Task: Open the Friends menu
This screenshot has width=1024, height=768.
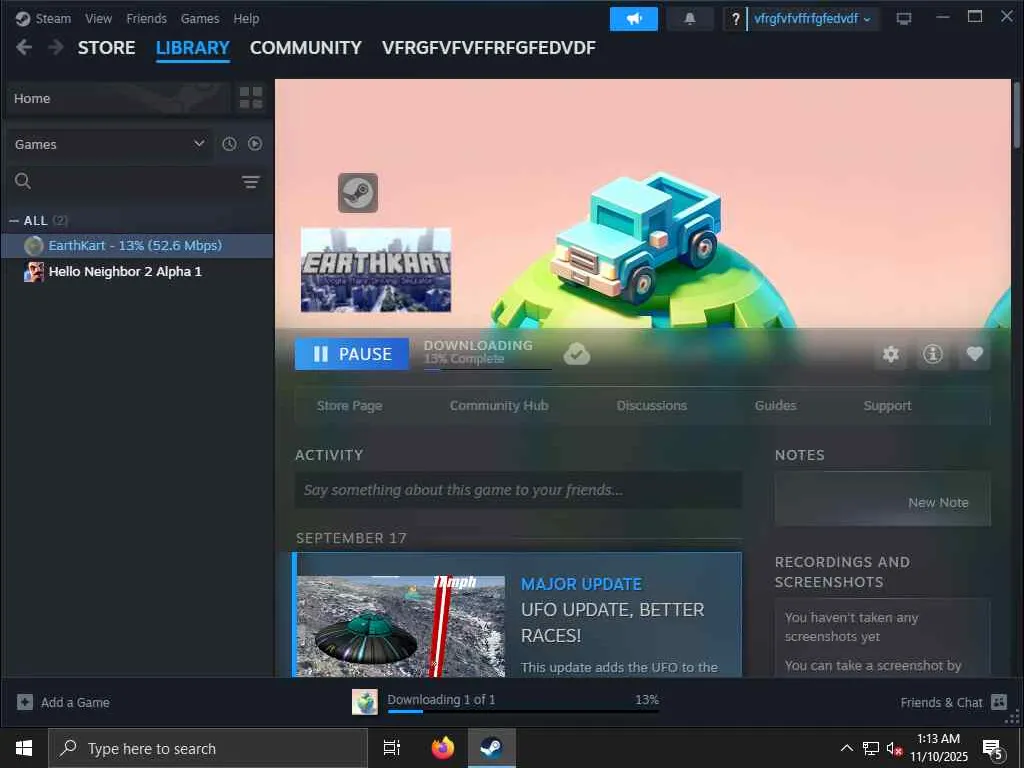Action: point(146,18)
